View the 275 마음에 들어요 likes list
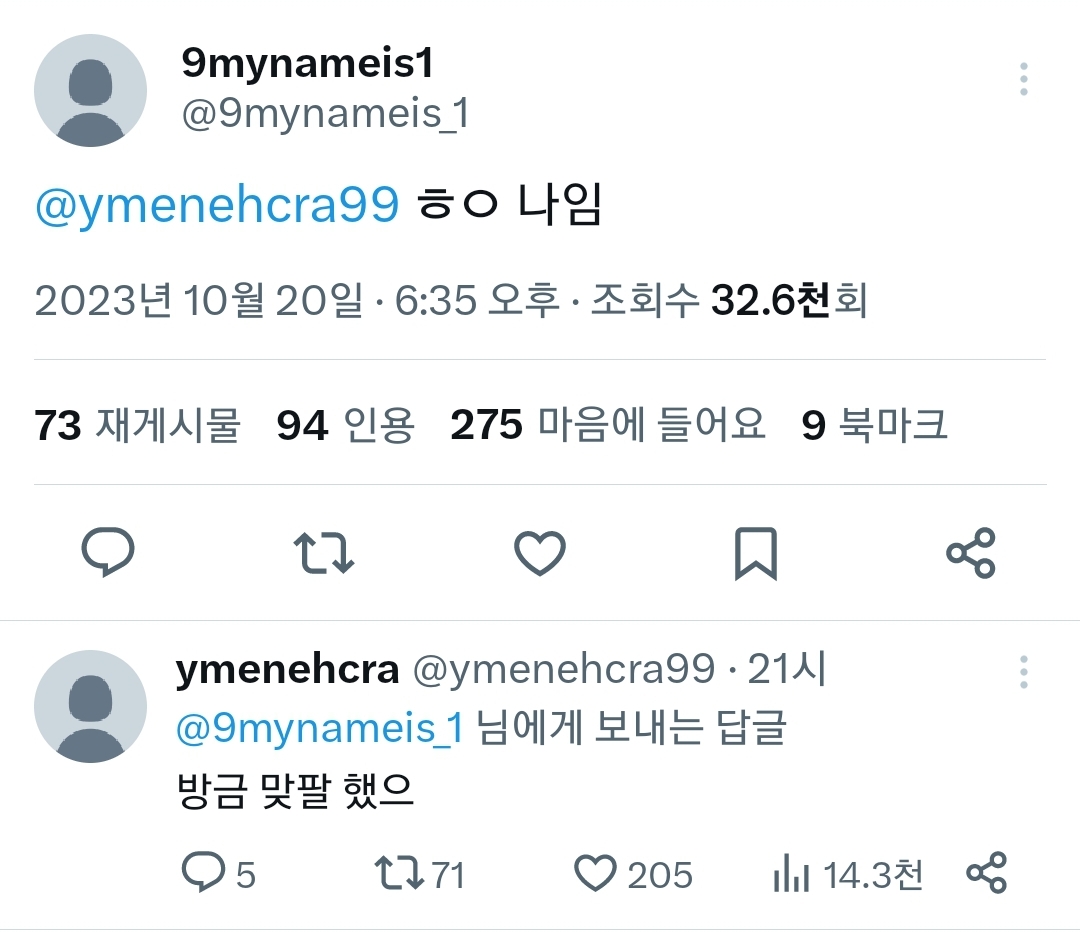The image size is (1080, 932). 608,426
